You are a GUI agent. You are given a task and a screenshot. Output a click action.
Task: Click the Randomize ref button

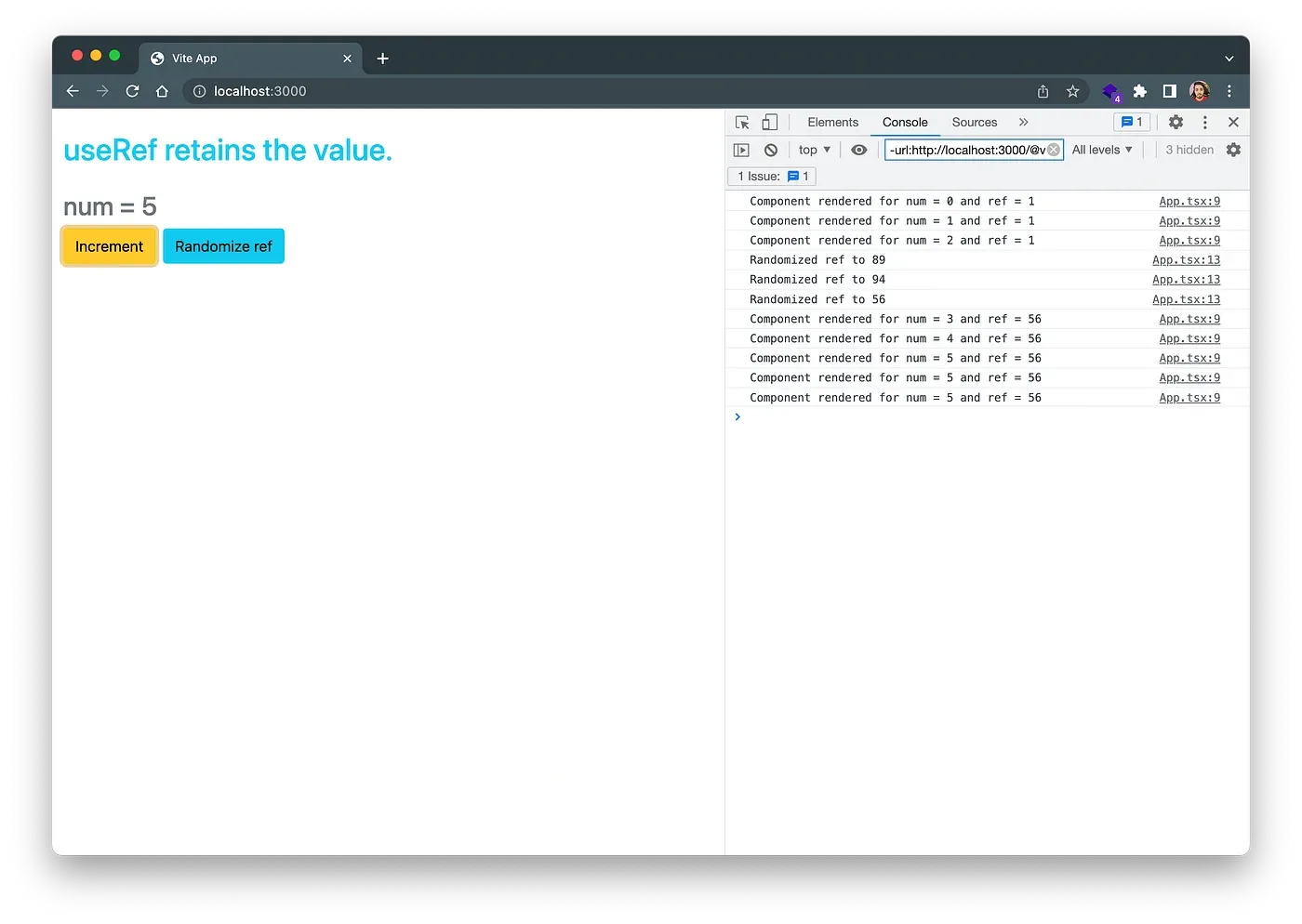[x=223, y=246]
